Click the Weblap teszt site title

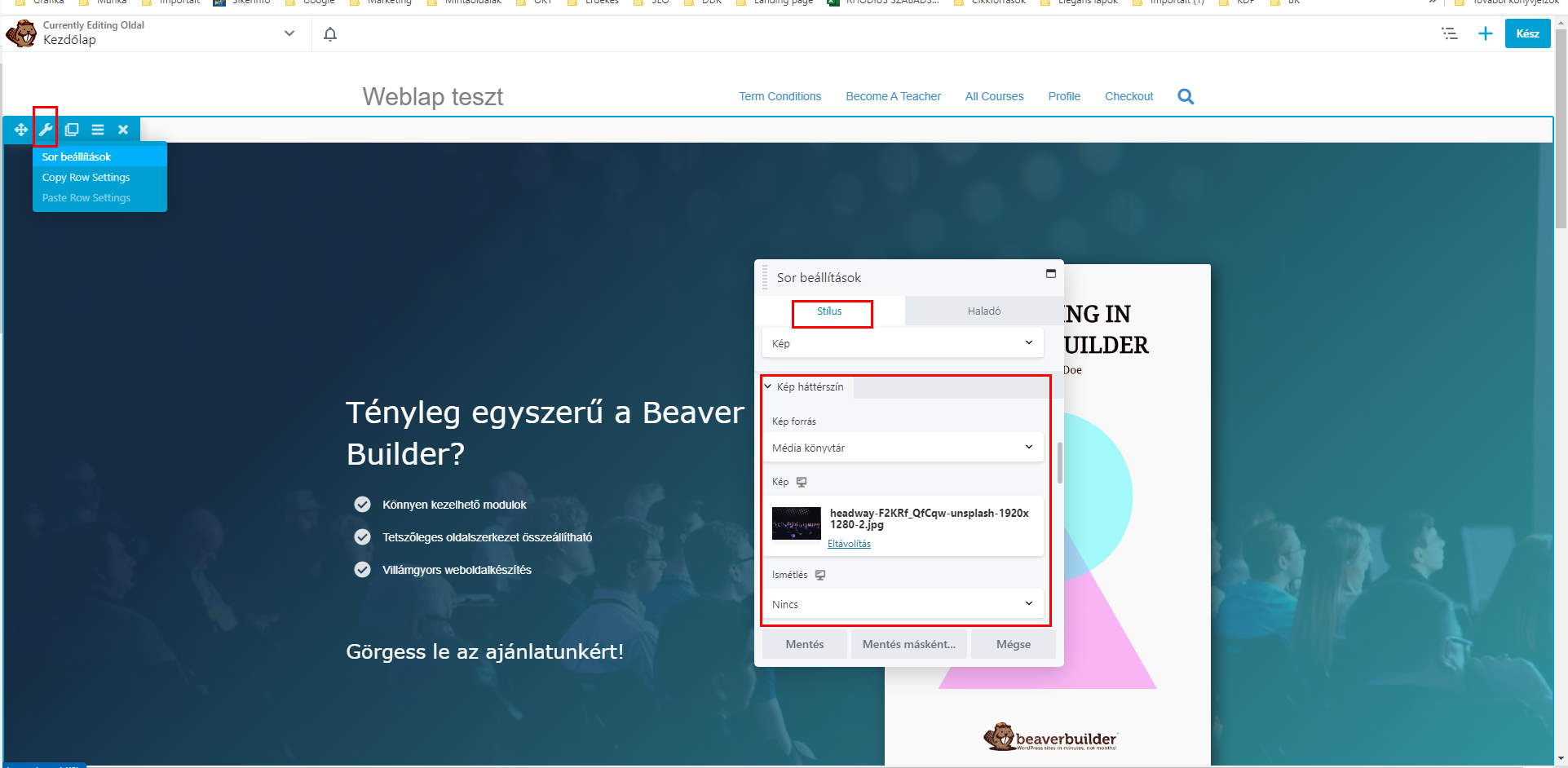[433, 97]
